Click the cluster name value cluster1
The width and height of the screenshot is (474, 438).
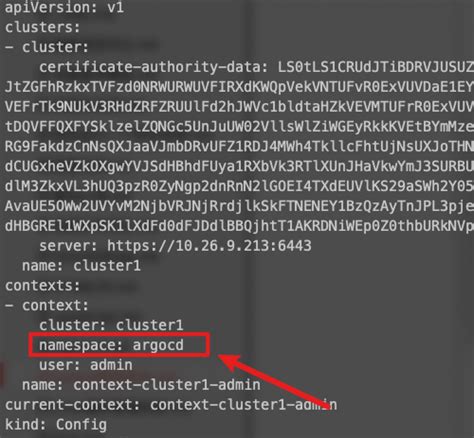(107, 266)
